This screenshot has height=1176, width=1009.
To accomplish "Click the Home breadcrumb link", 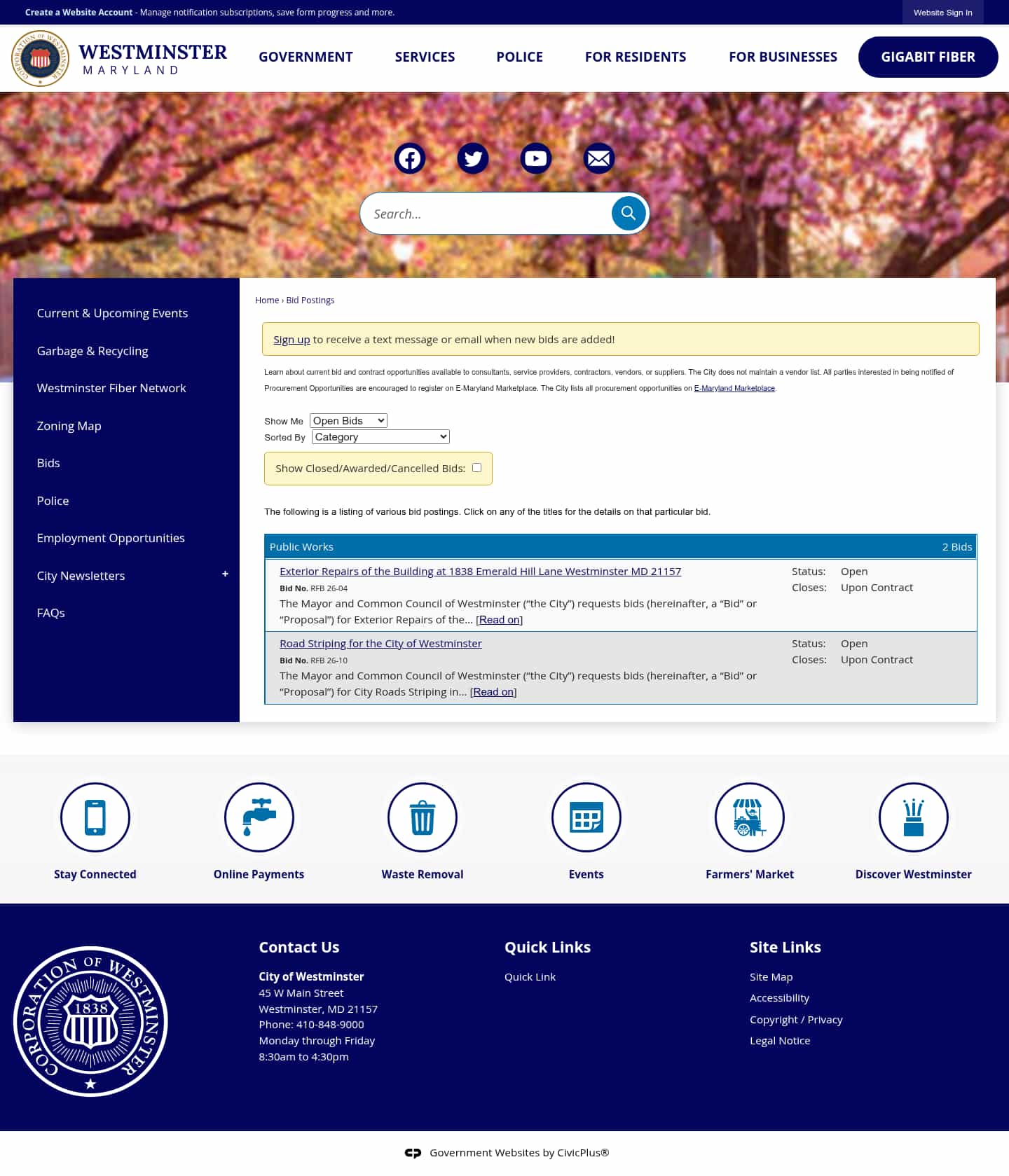I will pos(267,300).
